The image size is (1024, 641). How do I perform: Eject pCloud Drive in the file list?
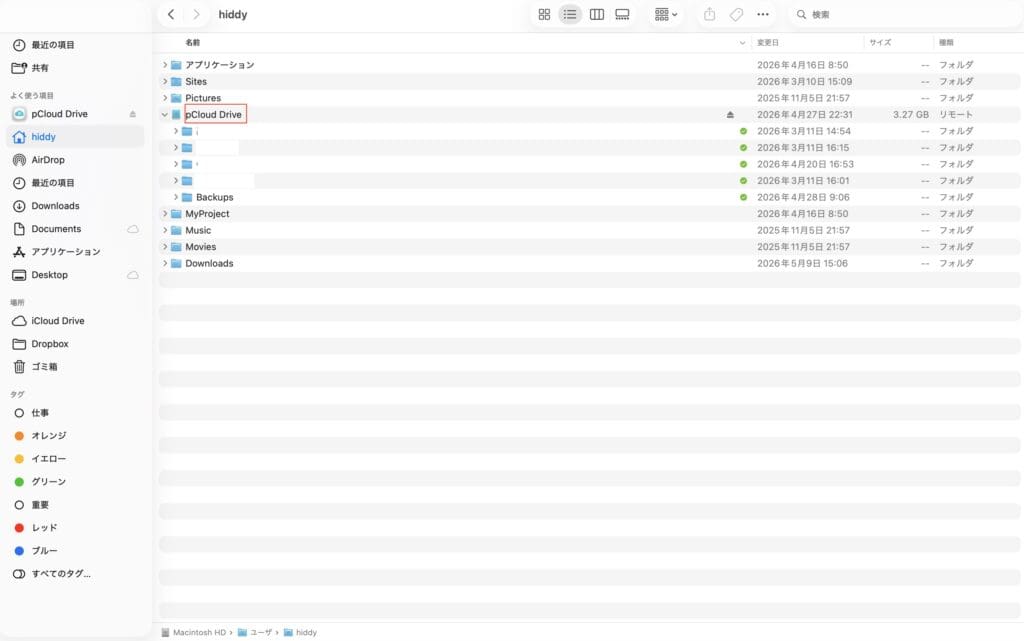tap(730, 115)
